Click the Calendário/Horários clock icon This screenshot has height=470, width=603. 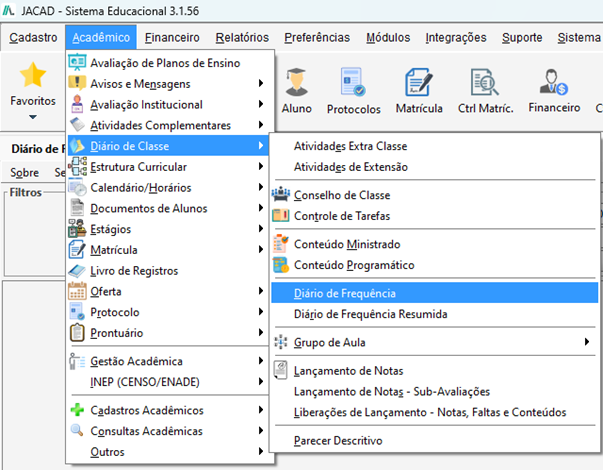tap(77, 187)
